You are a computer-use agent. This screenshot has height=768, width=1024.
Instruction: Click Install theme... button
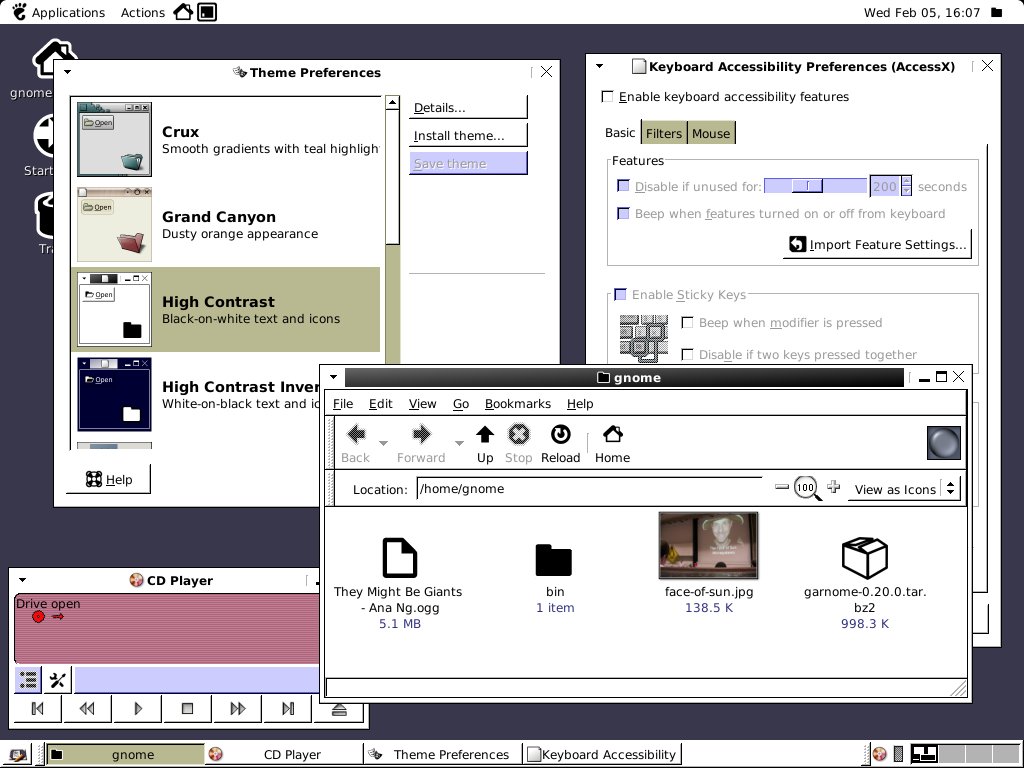pyautogui.click(x=468, y=136)
